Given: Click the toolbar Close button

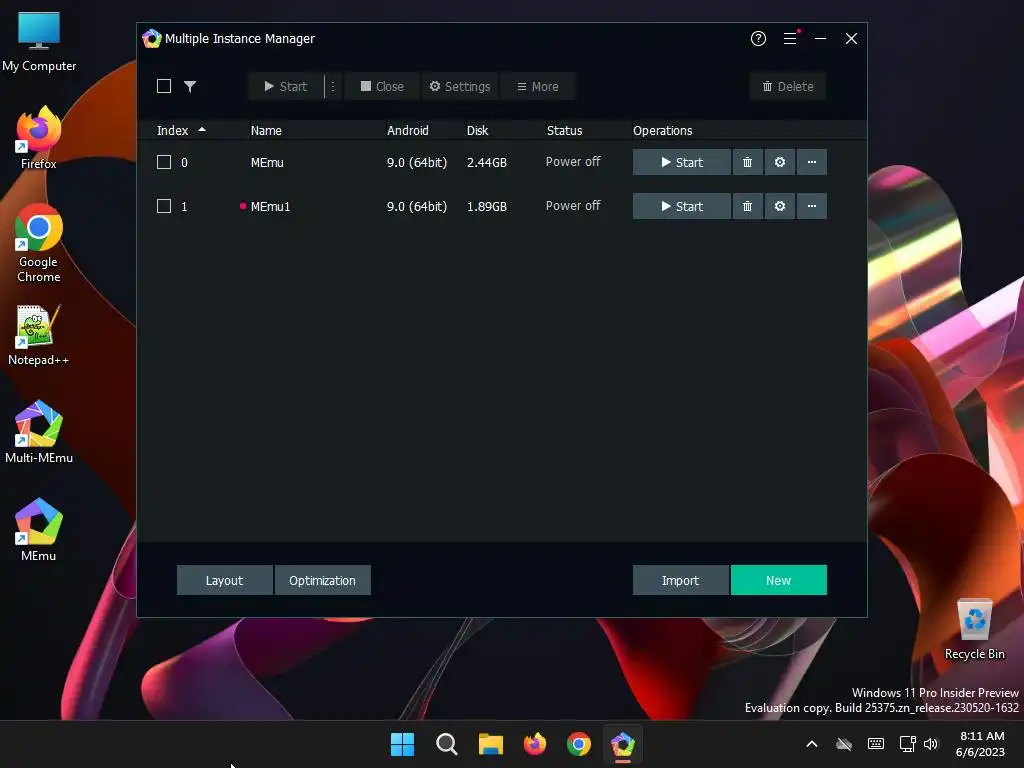Looking at the screenshot, I should click(382, 86).
